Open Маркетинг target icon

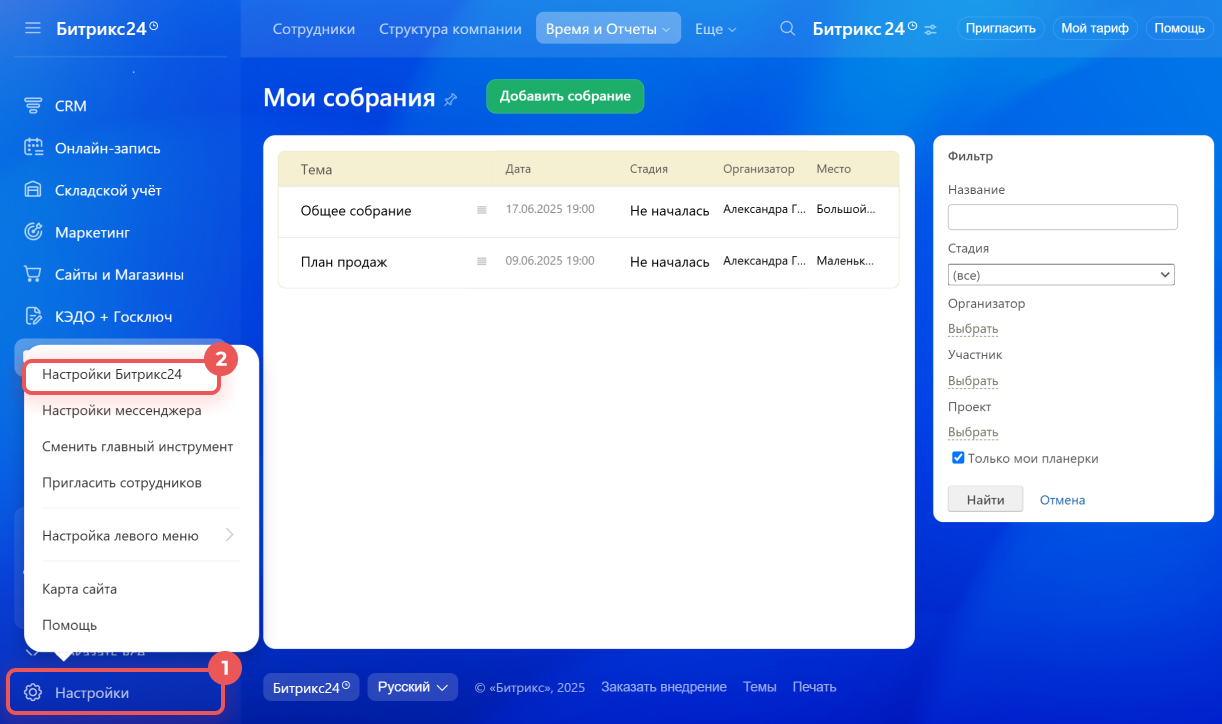[33, 232]
